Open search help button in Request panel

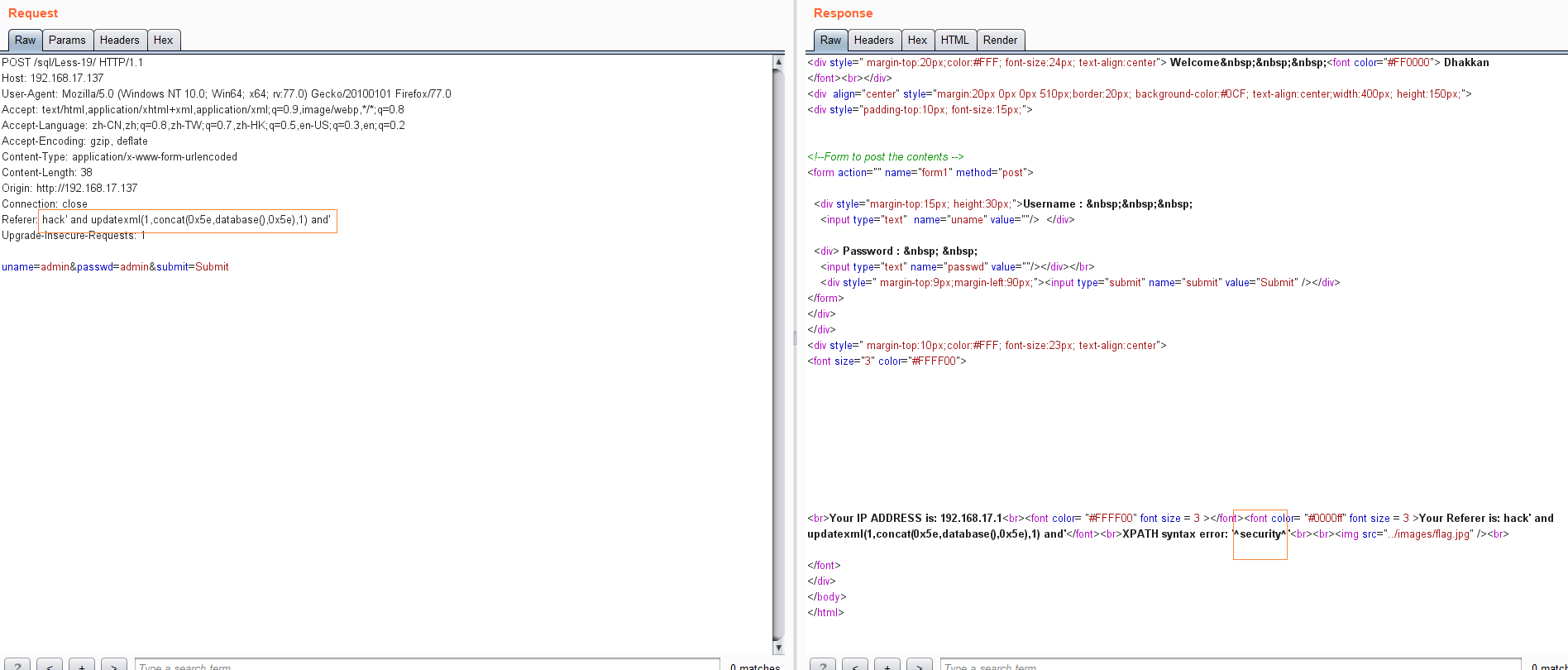pyautogui.click(x=17, y=665)
